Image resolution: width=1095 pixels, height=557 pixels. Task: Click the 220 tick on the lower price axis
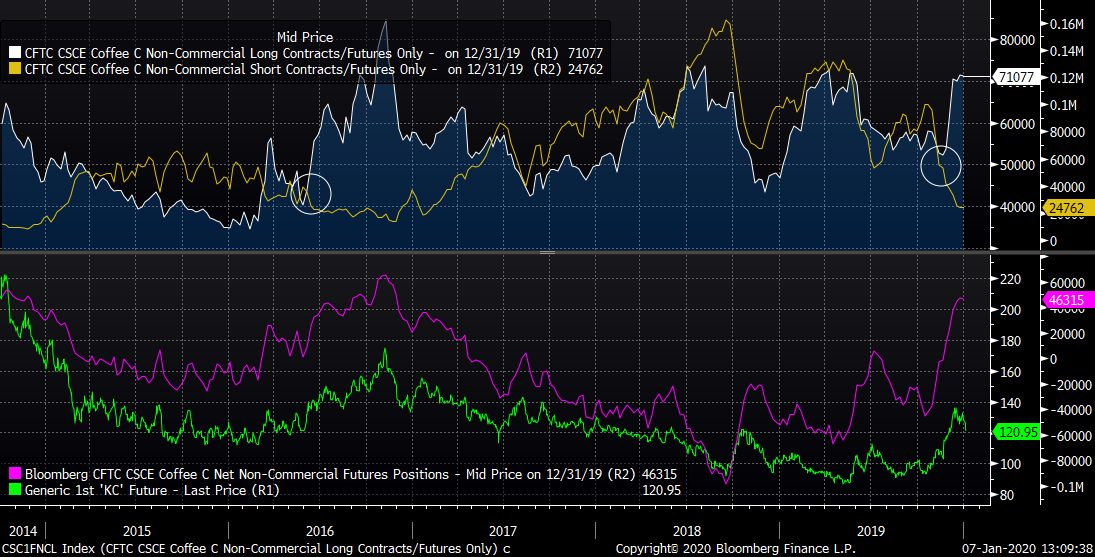click(x=1011, y=279)
